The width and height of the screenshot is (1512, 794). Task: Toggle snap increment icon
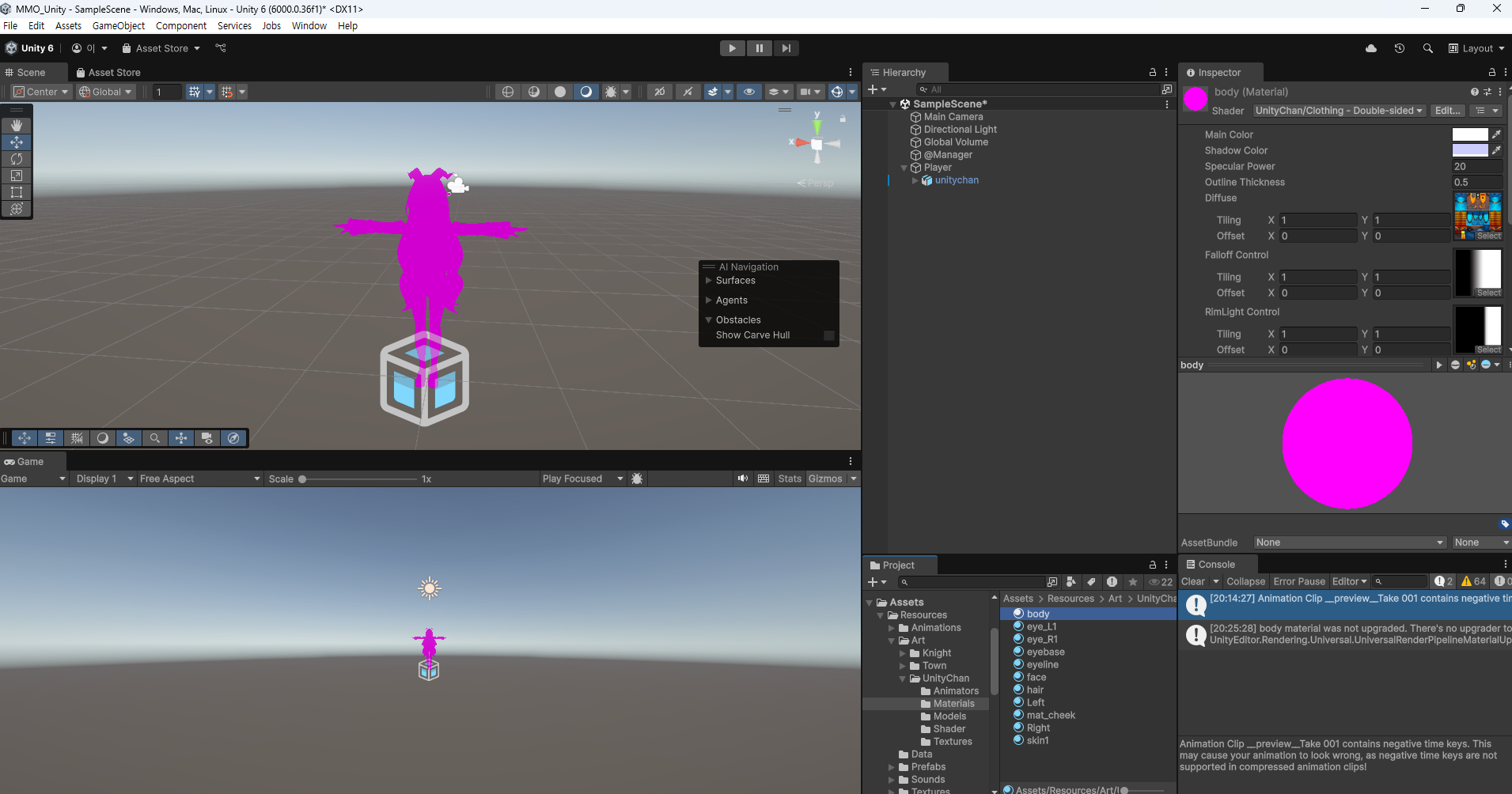[x=228, y=92]
